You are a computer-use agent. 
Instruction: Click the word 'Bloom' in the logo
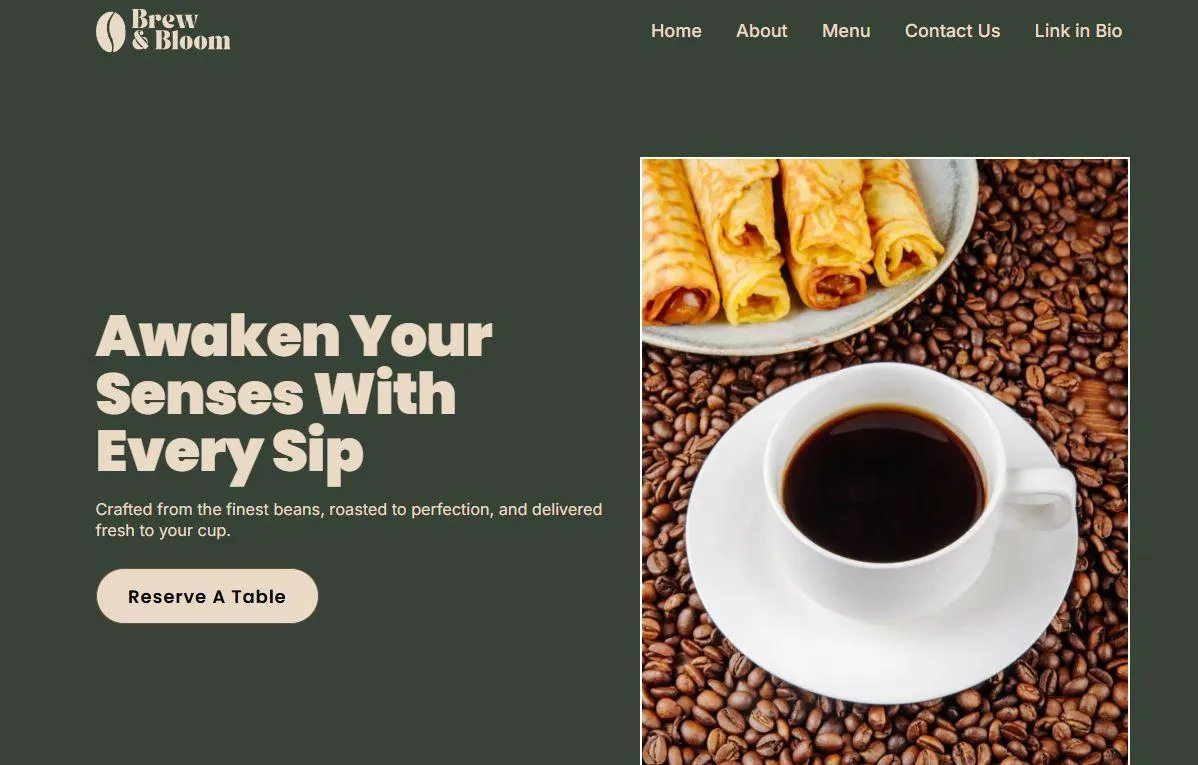click(193, 41)
